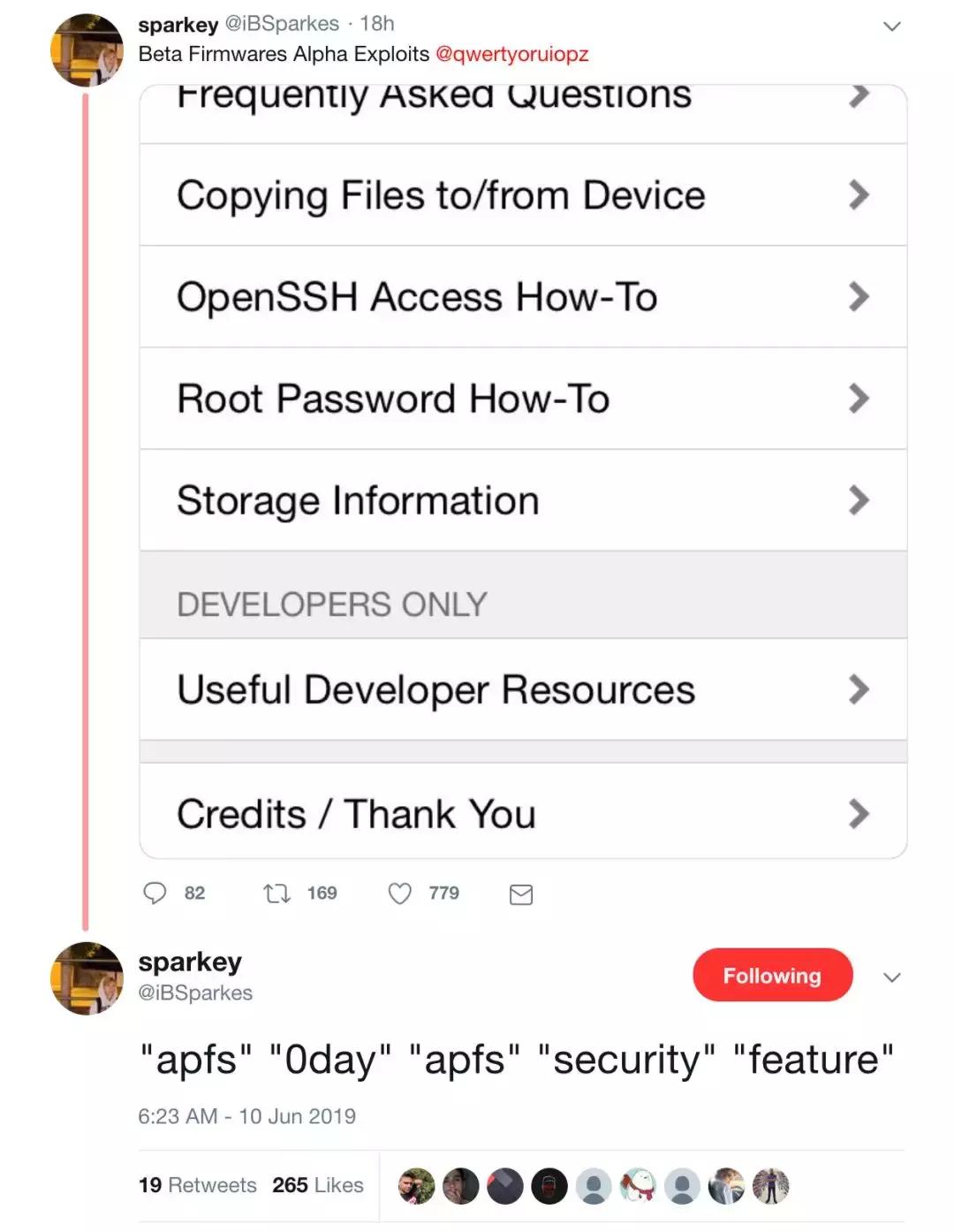View the 19 Retweets list
This screenshot has width=954, height=1232.
point(196,1185)
